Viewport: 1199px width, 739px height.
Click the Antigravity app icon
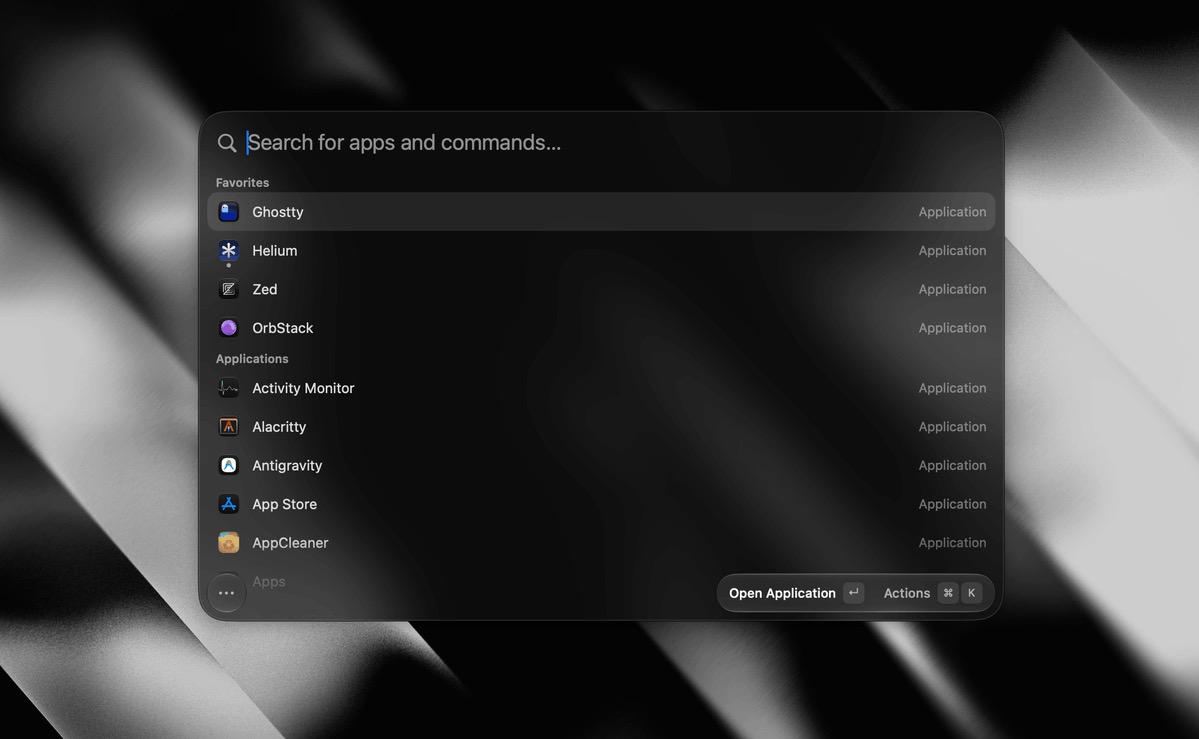(x=228, y=465)
